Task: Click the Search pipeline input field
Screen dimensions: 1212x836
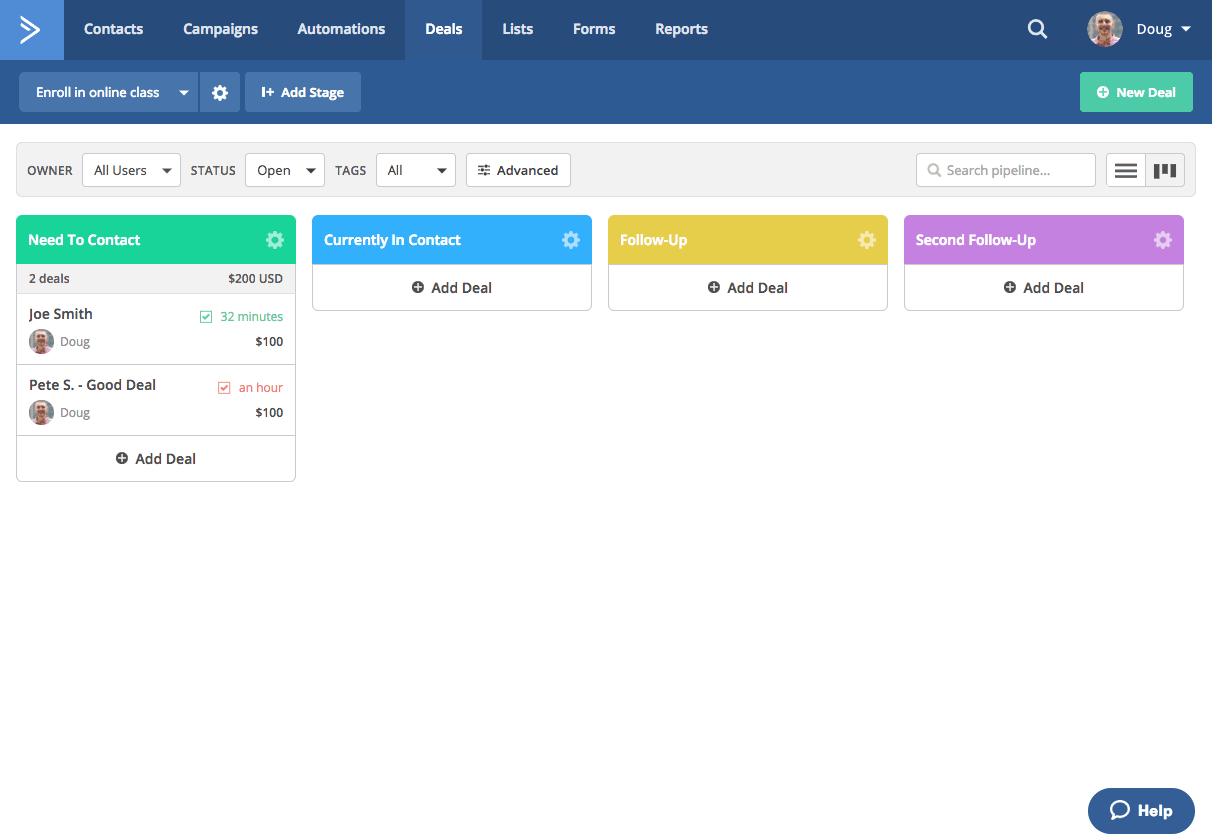Action: (1006, 171)
